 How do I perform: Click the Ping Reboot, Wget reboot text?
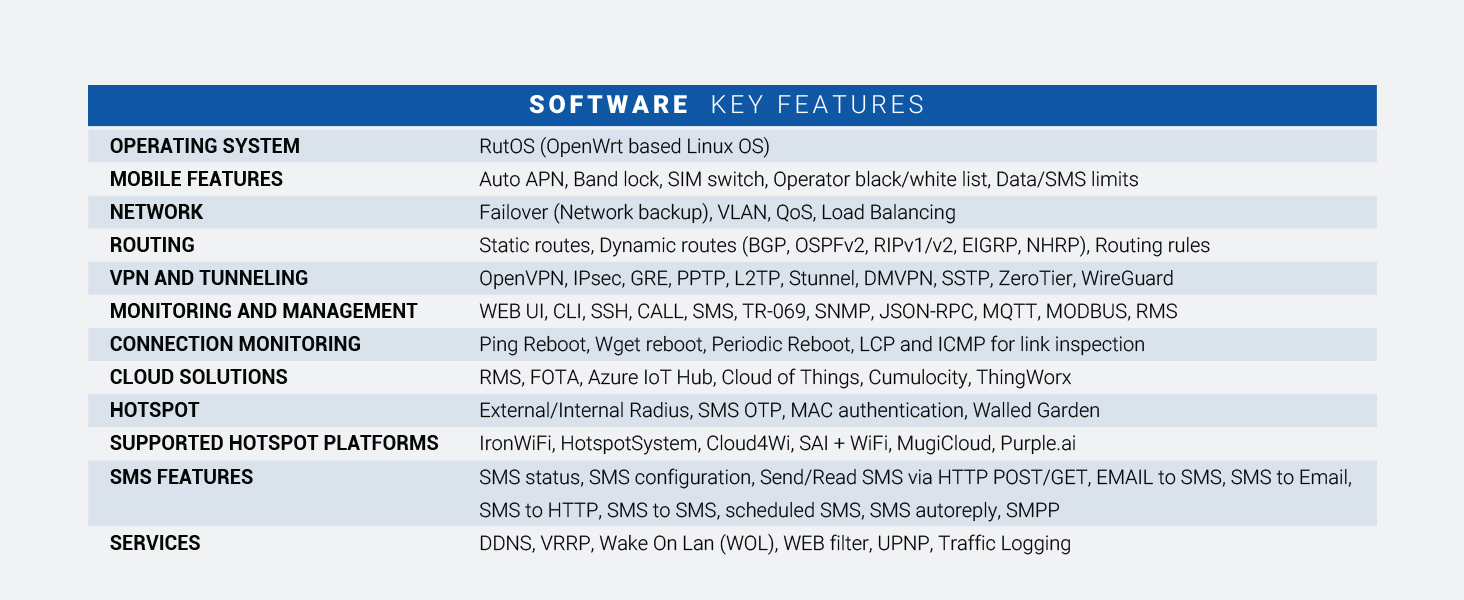tap(812, 344)
